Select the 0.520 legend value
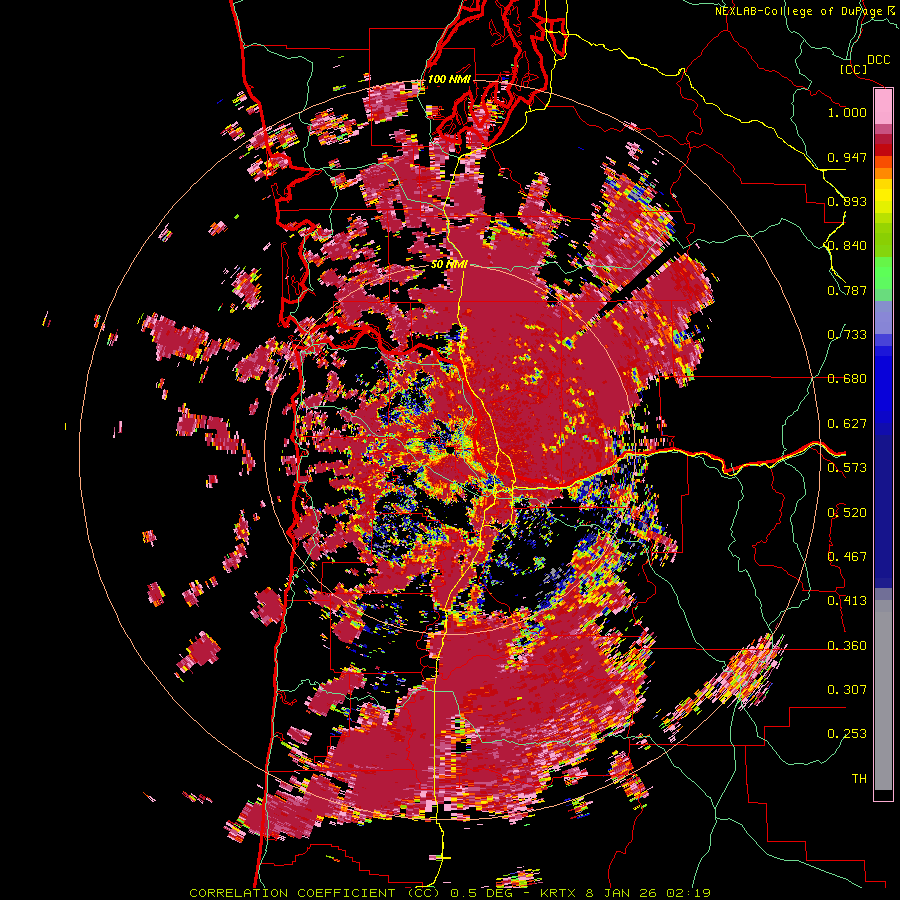Viewport: 900px width, 900px height. [847, 513]
